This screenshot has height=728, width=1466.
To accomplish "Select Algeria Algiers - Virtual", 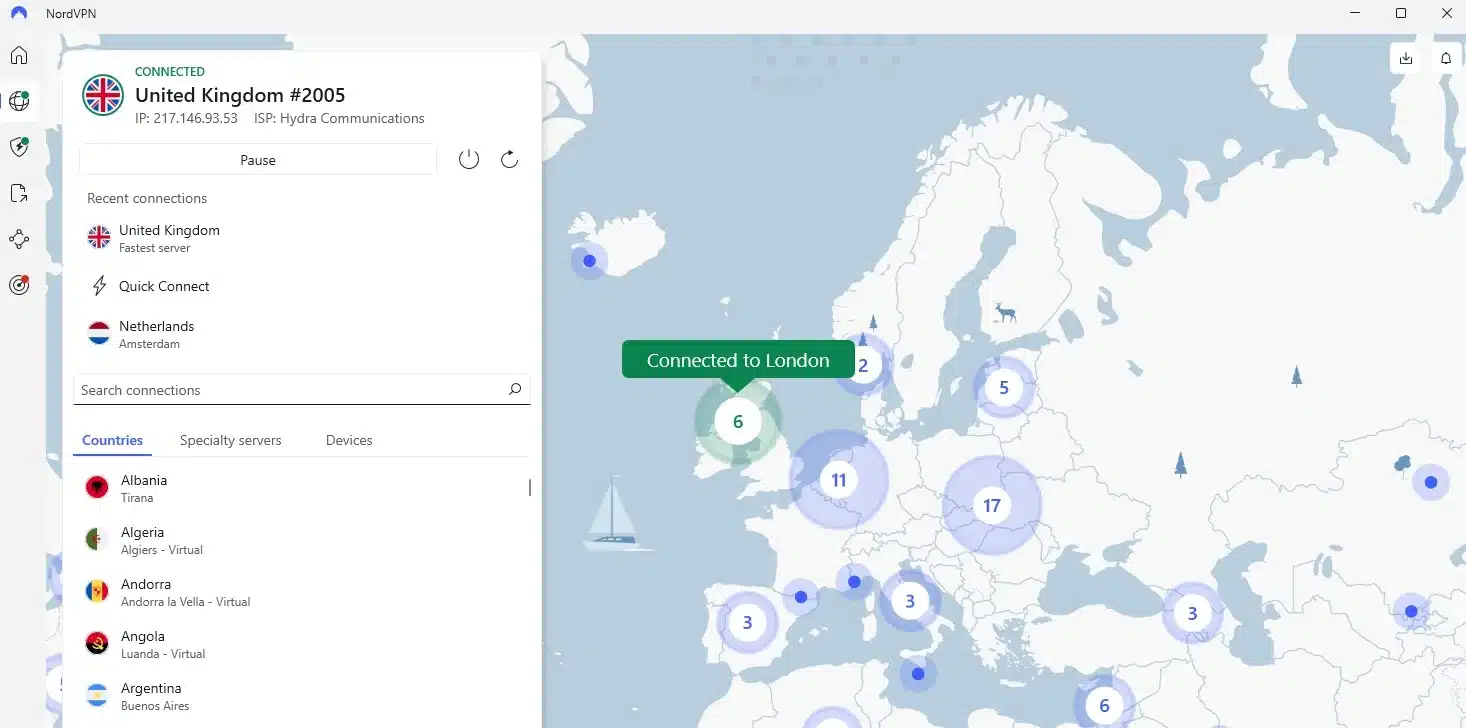I will pos(302,540).
